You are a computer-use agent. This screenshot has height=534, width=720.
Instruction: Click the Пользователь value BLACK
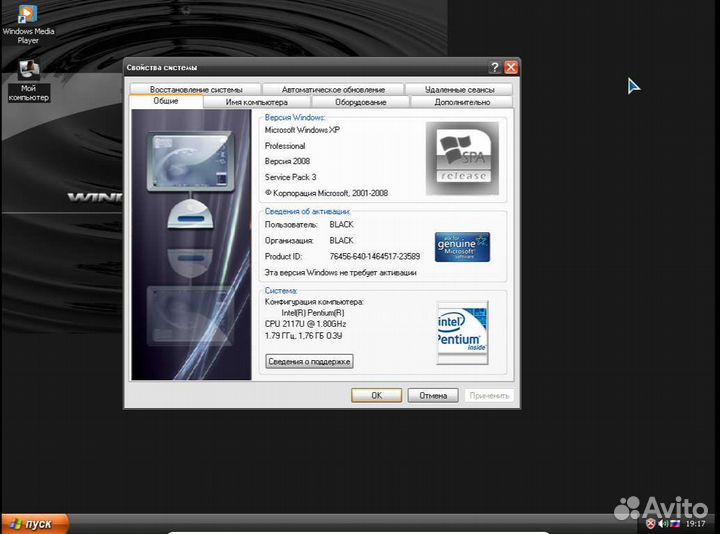click(x=341, y=225)
